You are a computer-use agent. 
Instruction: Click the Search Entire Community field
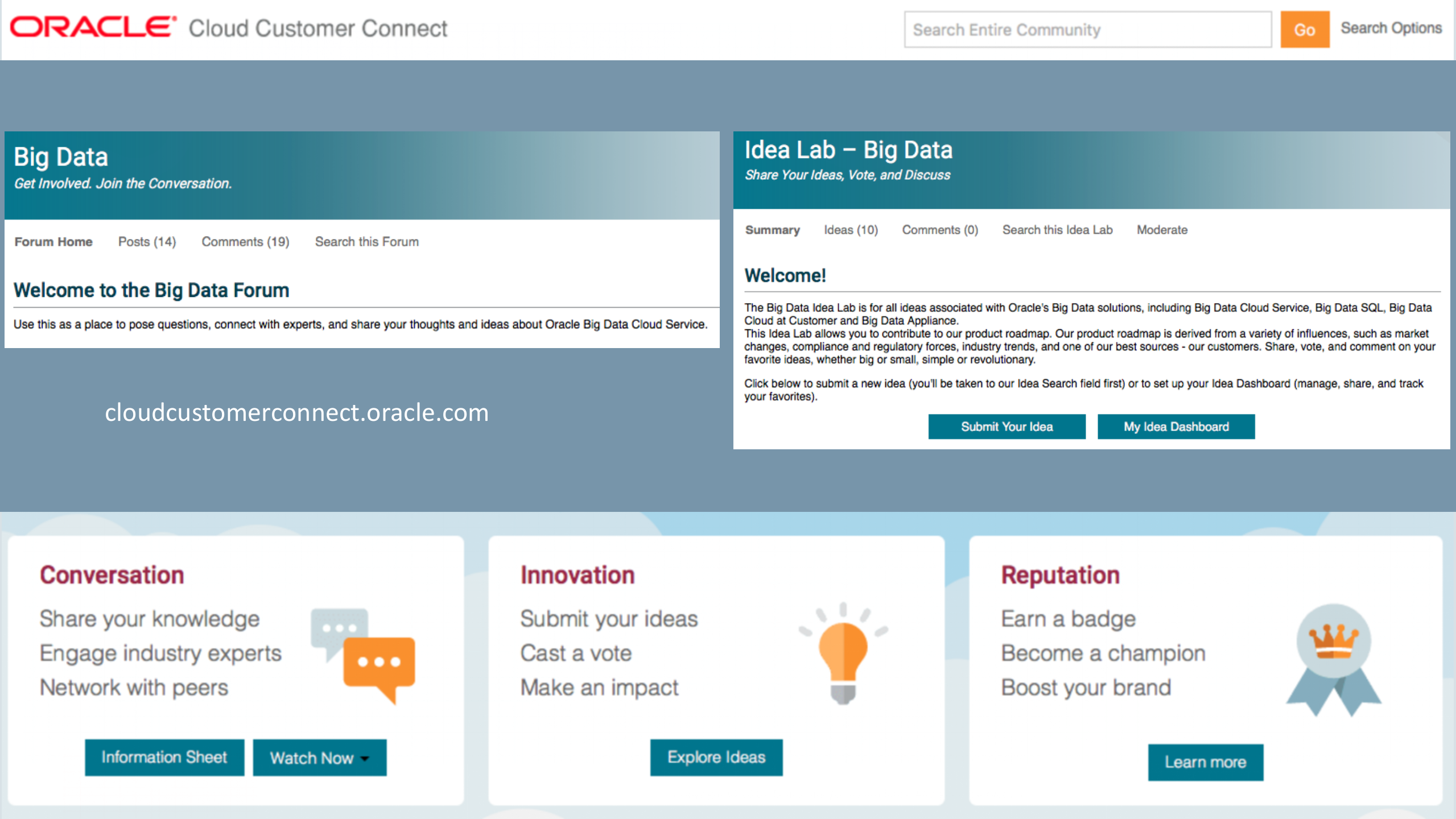coord(1087,30)
